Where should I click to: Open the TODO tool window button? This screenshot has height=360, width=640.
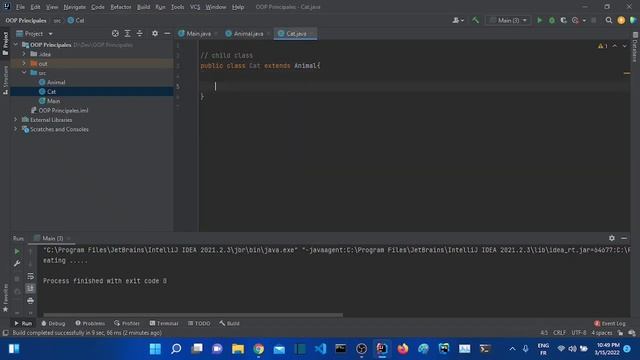[199, 323]
